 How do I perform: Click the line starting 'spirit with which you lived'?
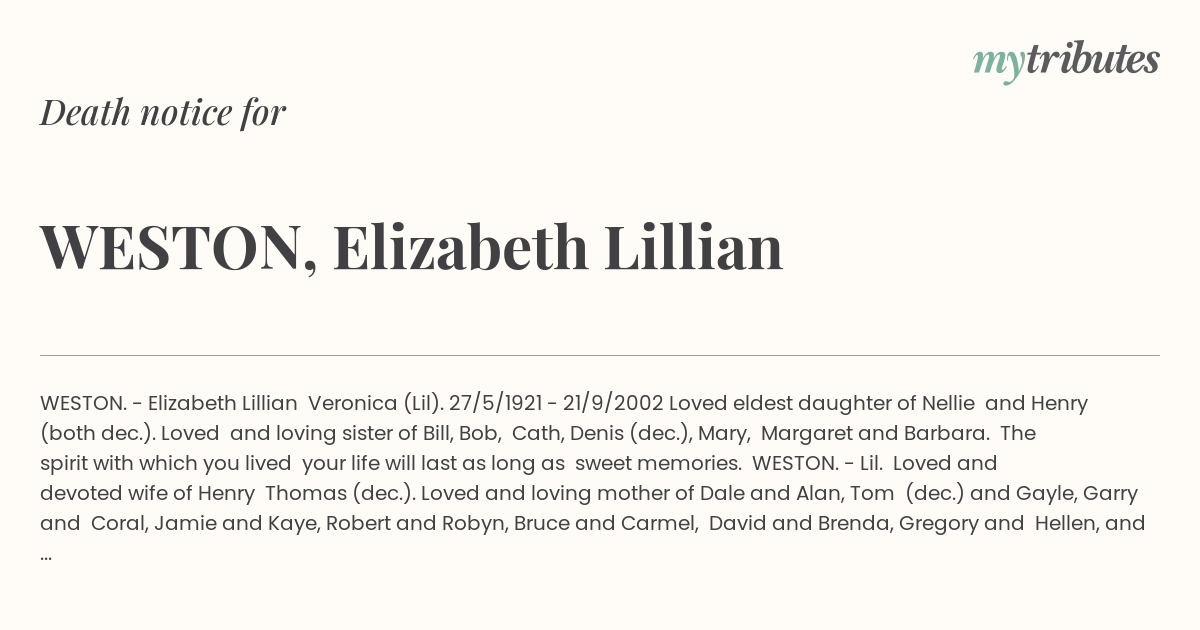pyautogui.click(x=519, y=463)
